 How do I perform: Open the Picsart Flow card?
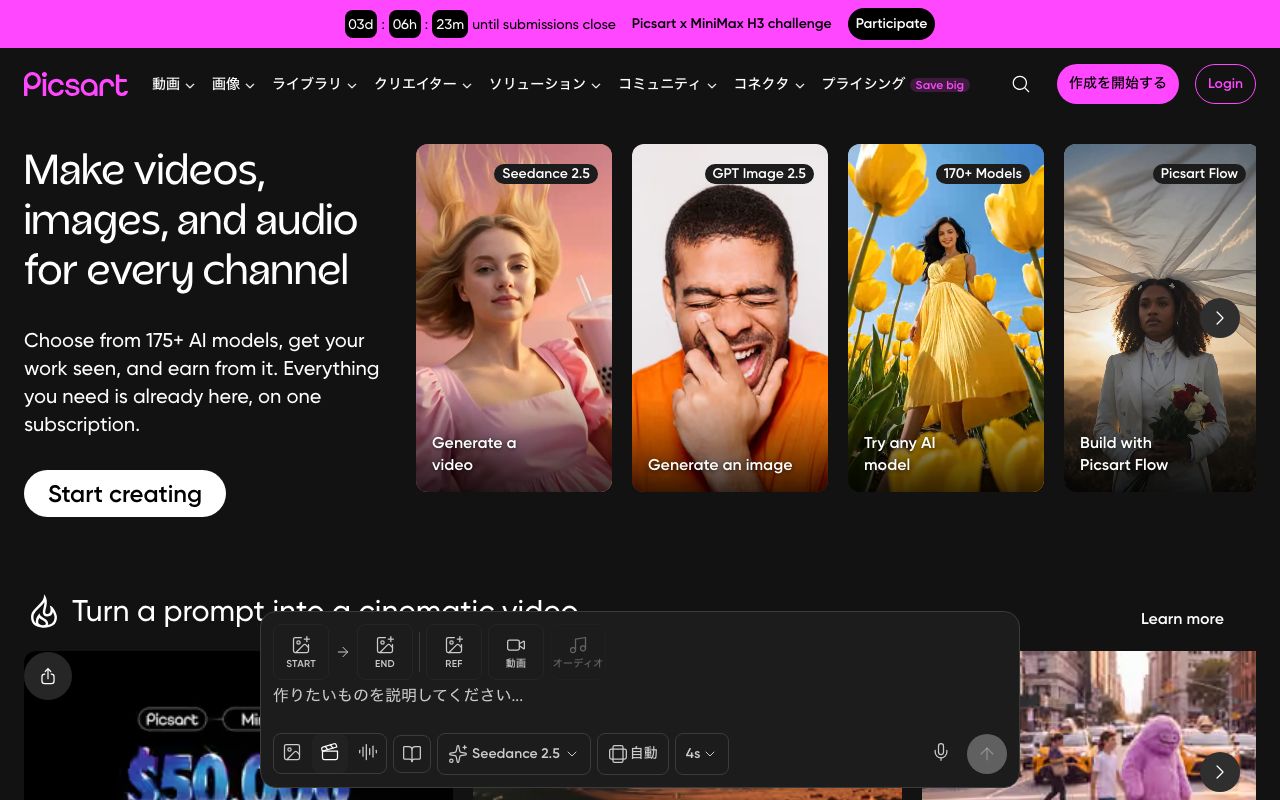(1160, 318)
